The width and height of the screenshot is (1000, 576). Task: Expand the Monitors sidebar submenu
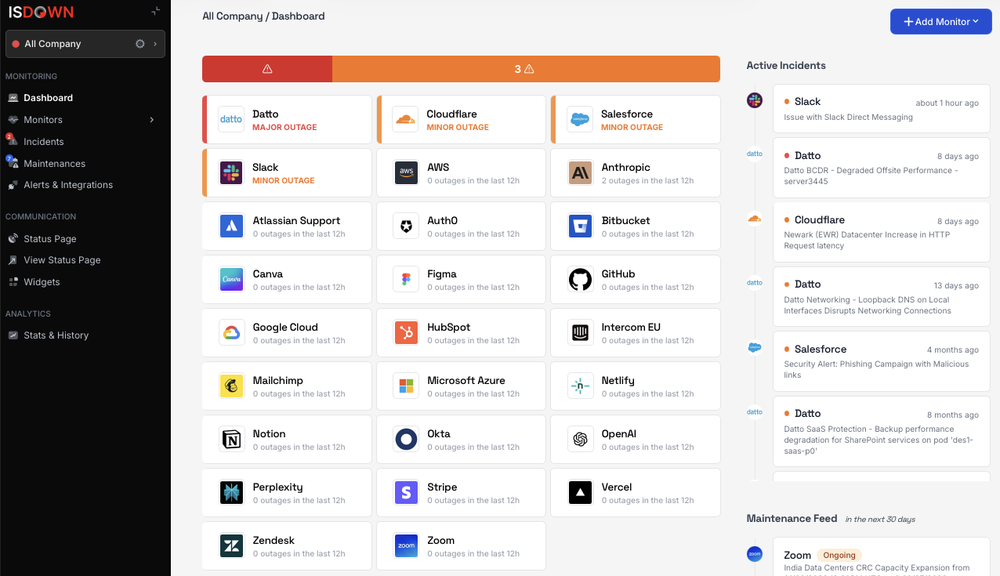pyautogui.click(x=151, y=119)
